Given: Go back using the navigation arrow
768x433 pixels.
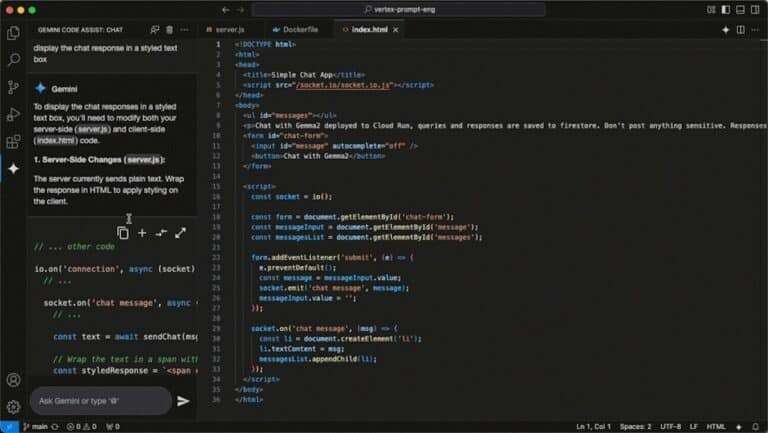Looking at the screenshot, I should coord(225,10).
